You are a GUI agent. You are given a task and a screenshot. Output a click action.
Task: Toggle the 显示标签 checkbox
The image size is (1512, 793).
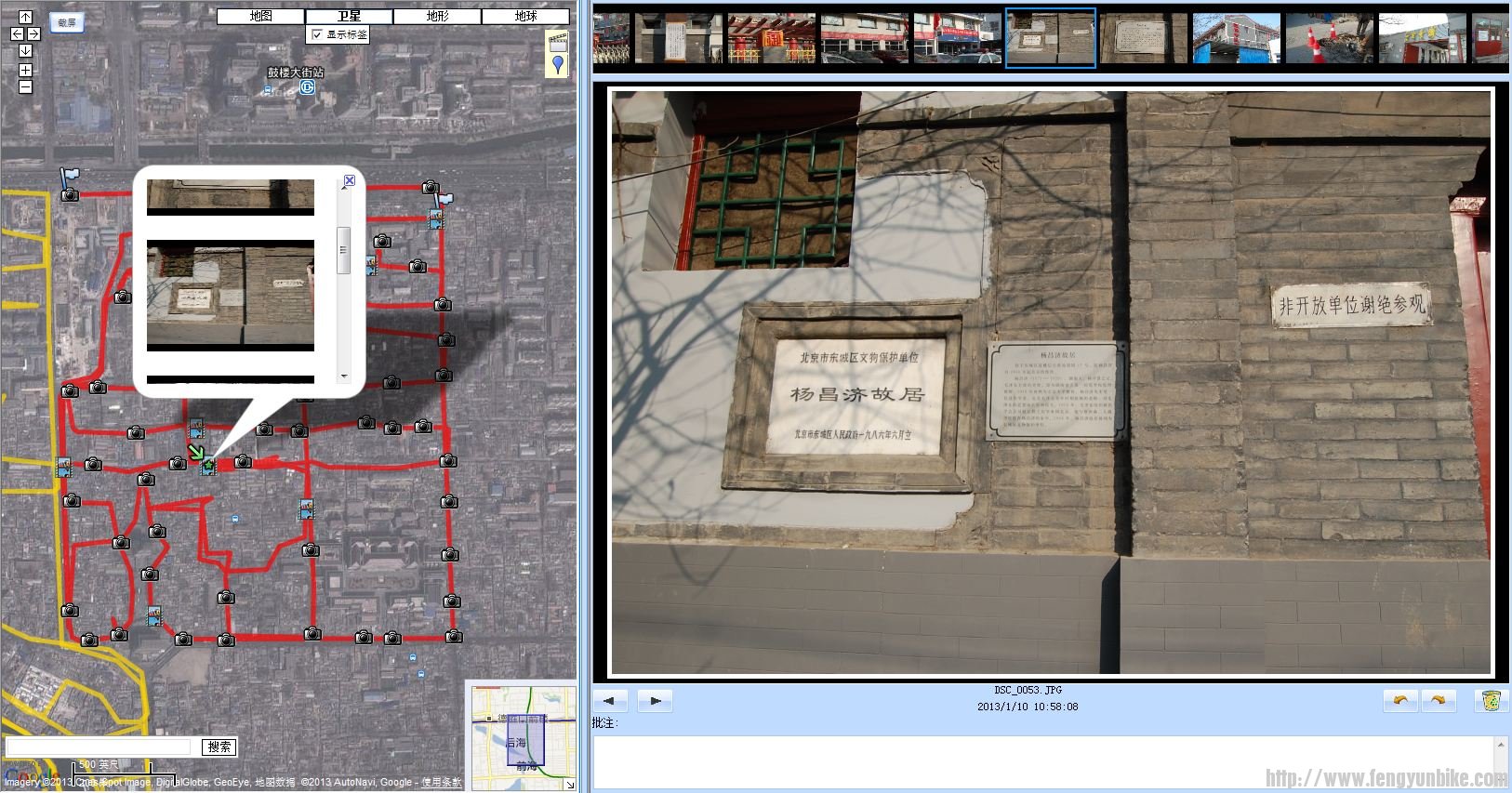click(317, 34)
